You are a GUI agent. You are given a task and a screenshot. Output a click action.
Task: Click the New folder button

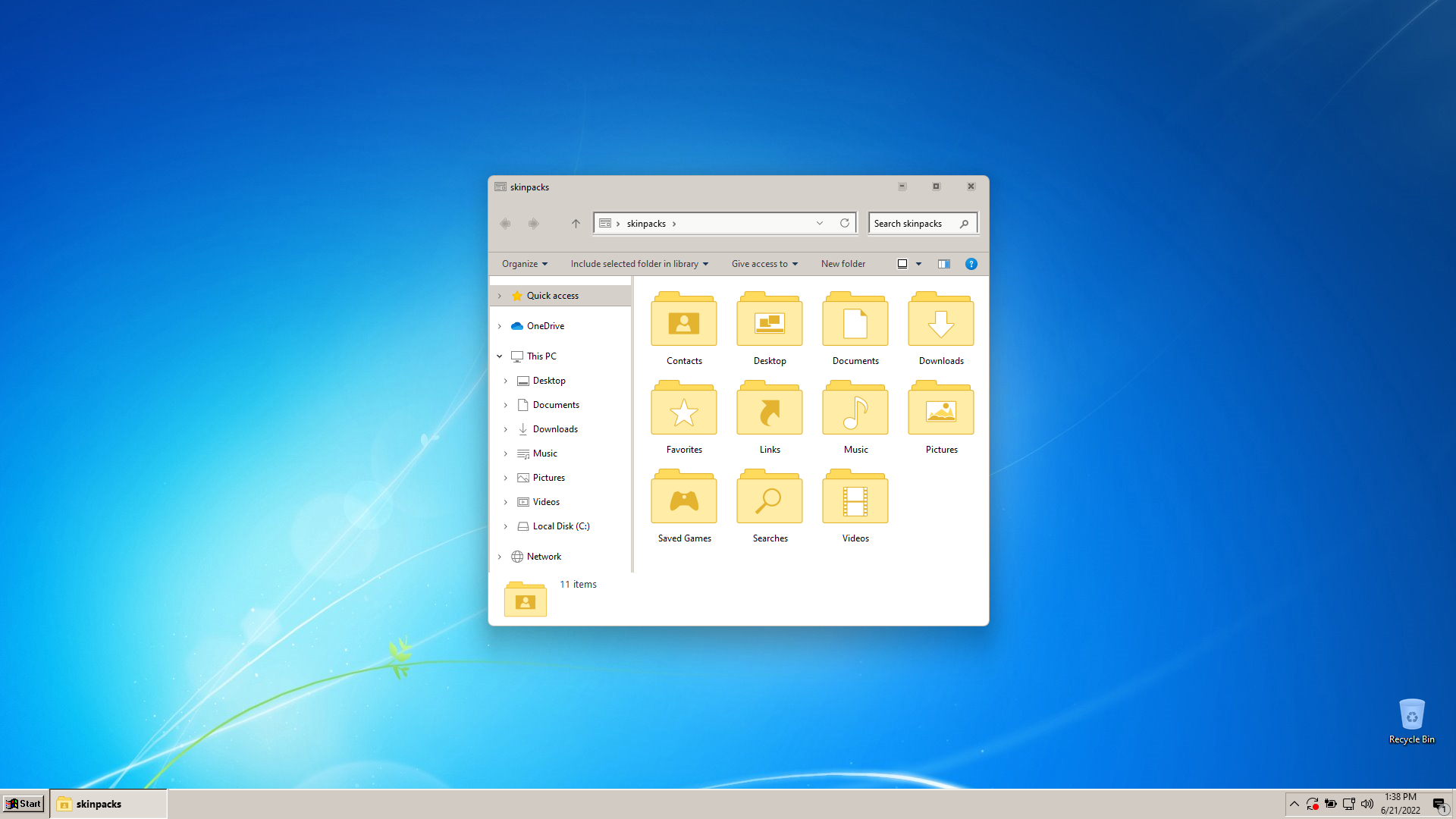[x=843, y=264]
